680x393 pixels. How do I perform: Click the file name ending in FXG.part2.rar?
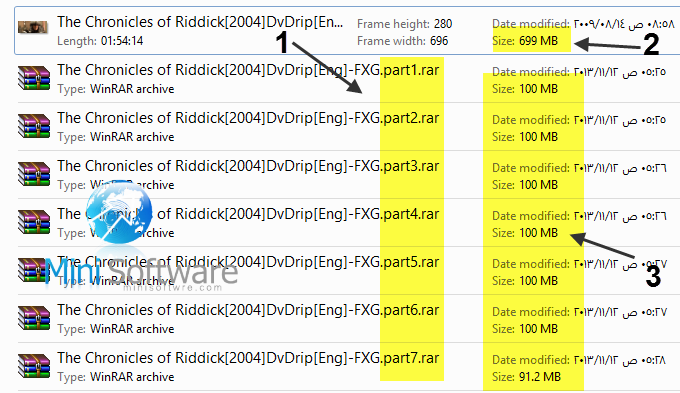[248, 118]
